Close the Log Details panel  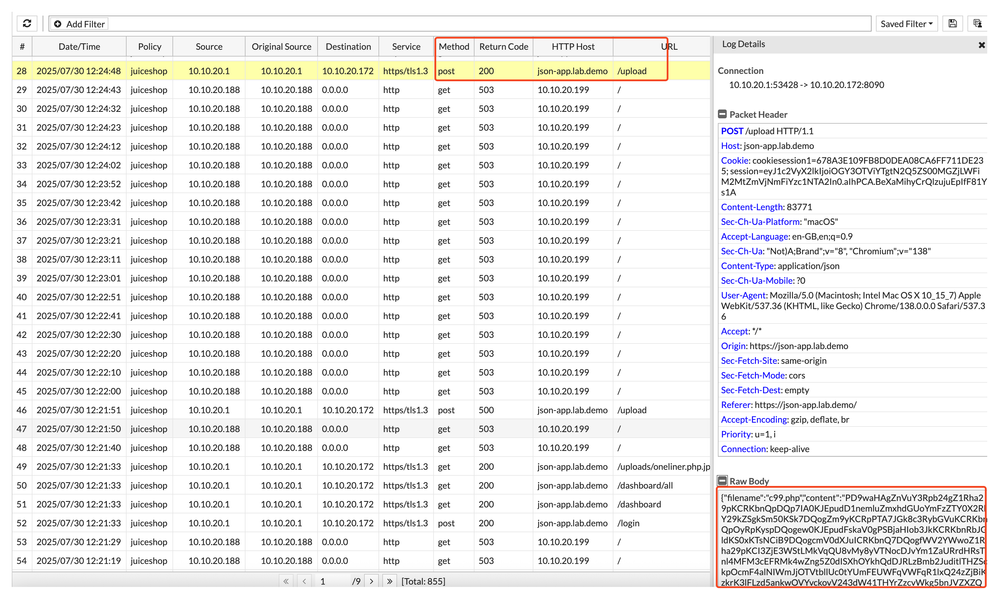pyautogui.click(x=981, y=45)
